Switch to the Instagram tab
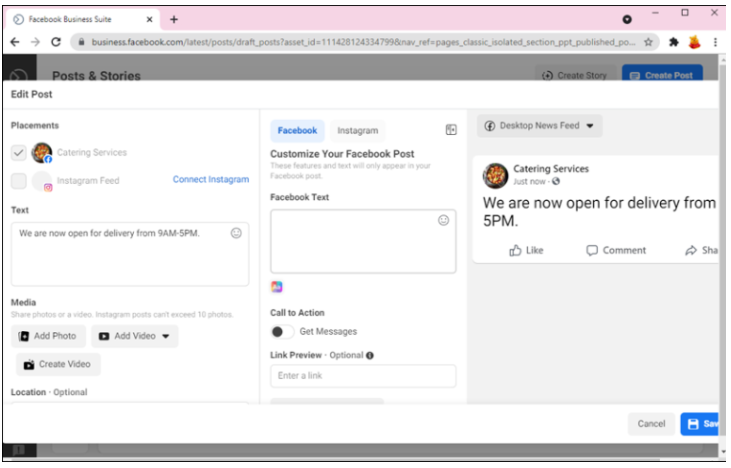 pos(358,131)
